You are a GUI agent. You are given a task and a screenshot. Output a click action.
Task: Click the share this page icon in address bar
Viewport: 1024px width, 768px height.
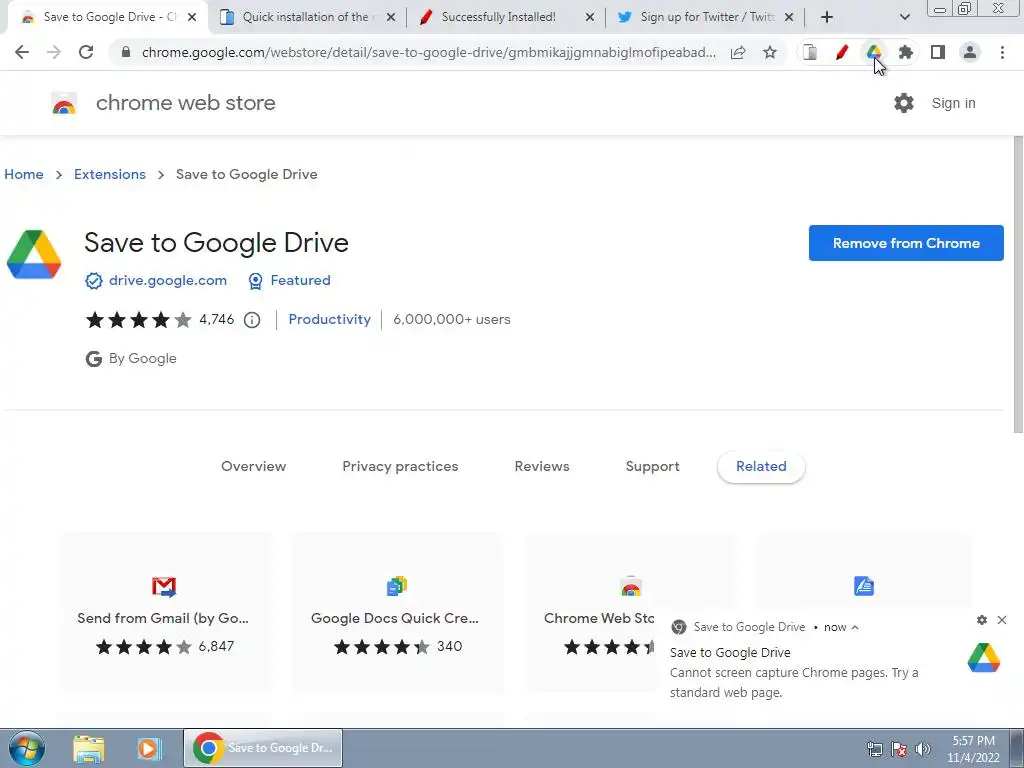click(x=738, y=52)
